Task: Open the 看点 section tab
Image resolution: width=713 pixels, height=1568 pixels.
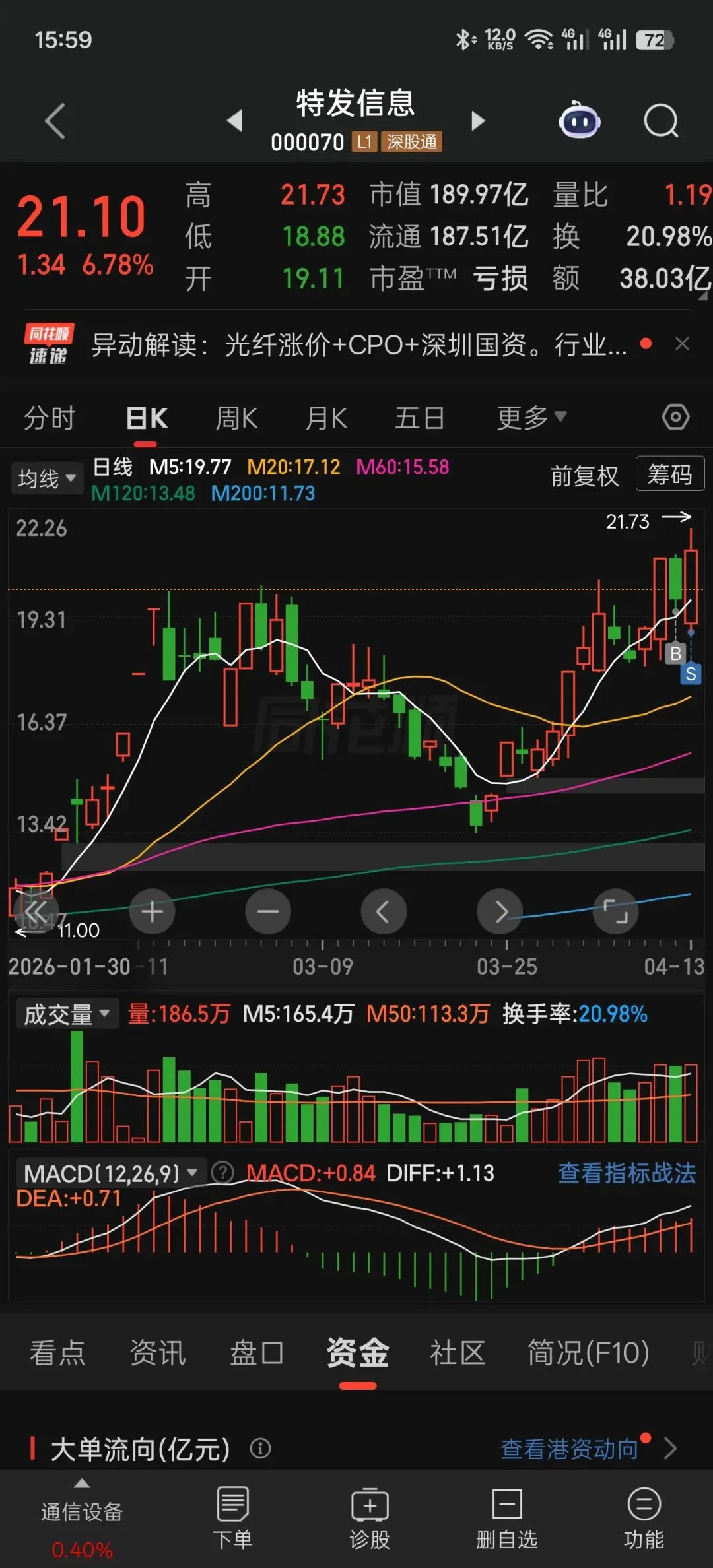Action: [57, 1353]
